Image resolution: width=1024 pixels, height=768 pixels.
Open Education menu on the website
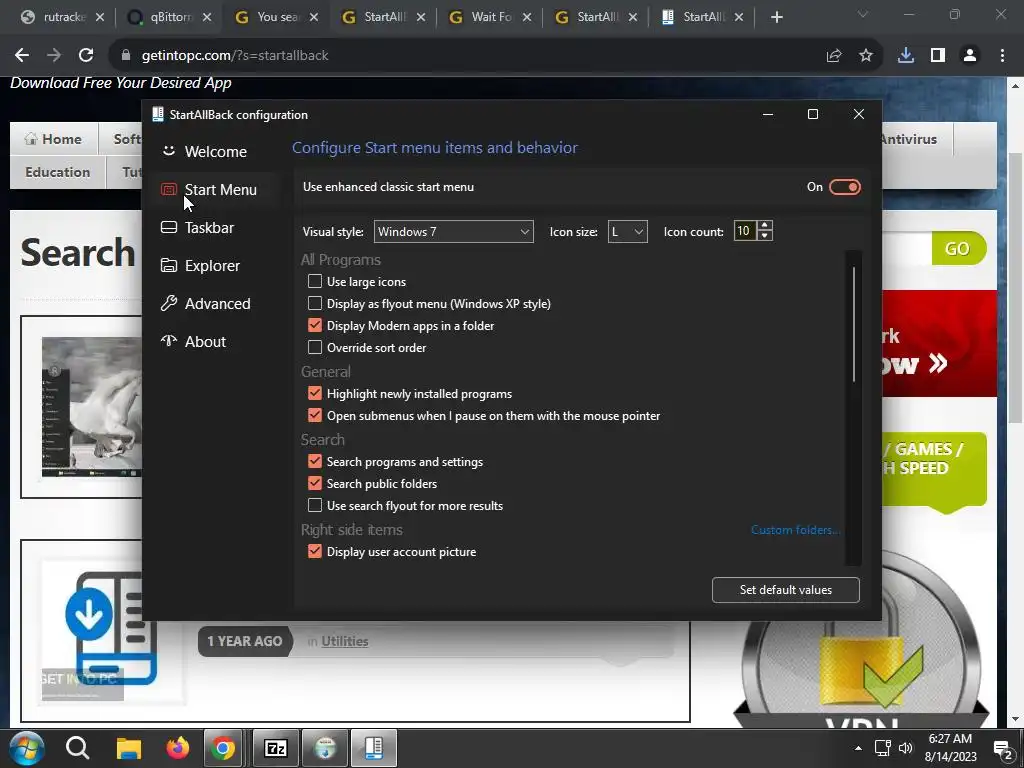click(57, 172)
